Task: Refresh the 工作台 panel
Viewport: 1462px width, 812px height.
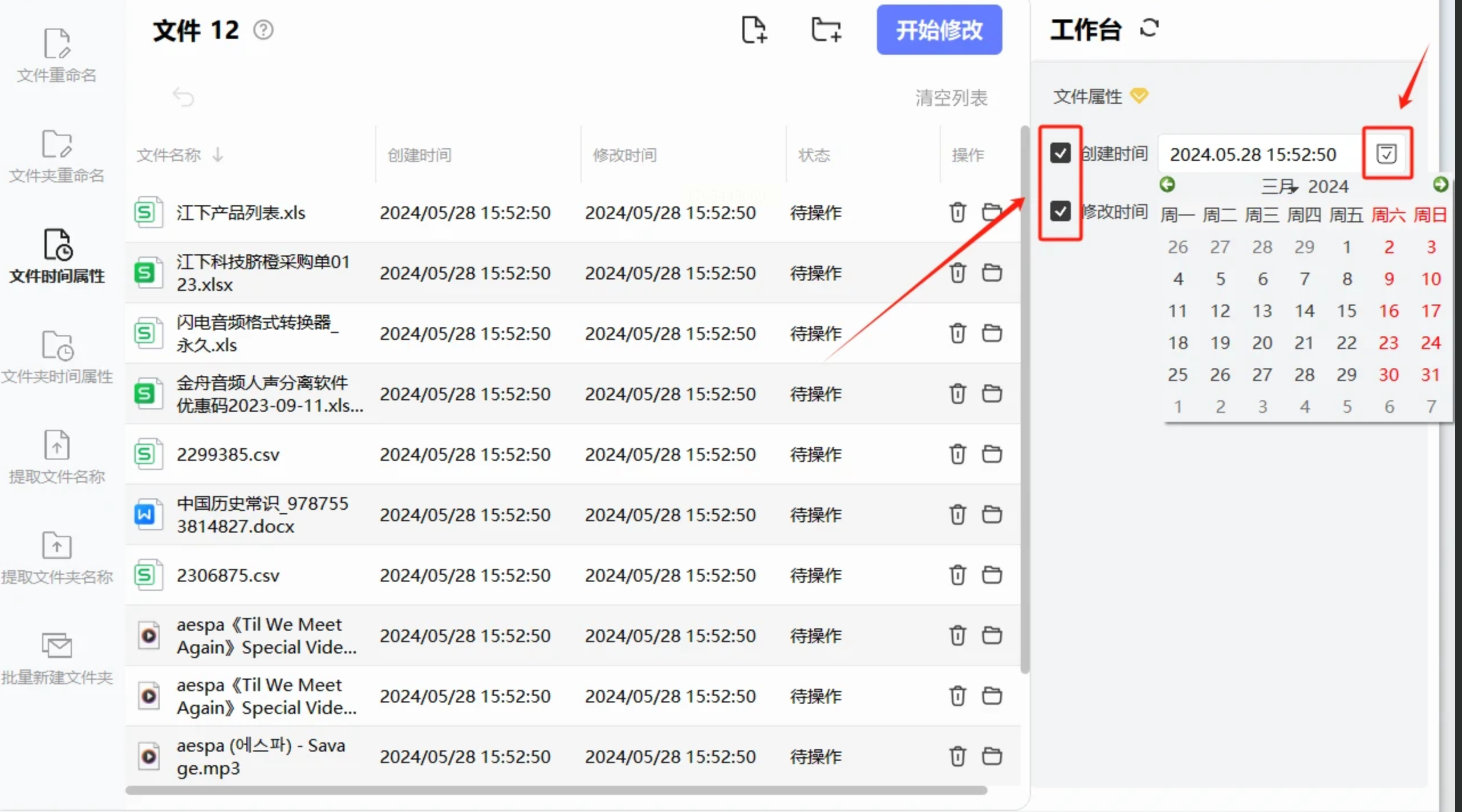Action: pos(1149,28)
